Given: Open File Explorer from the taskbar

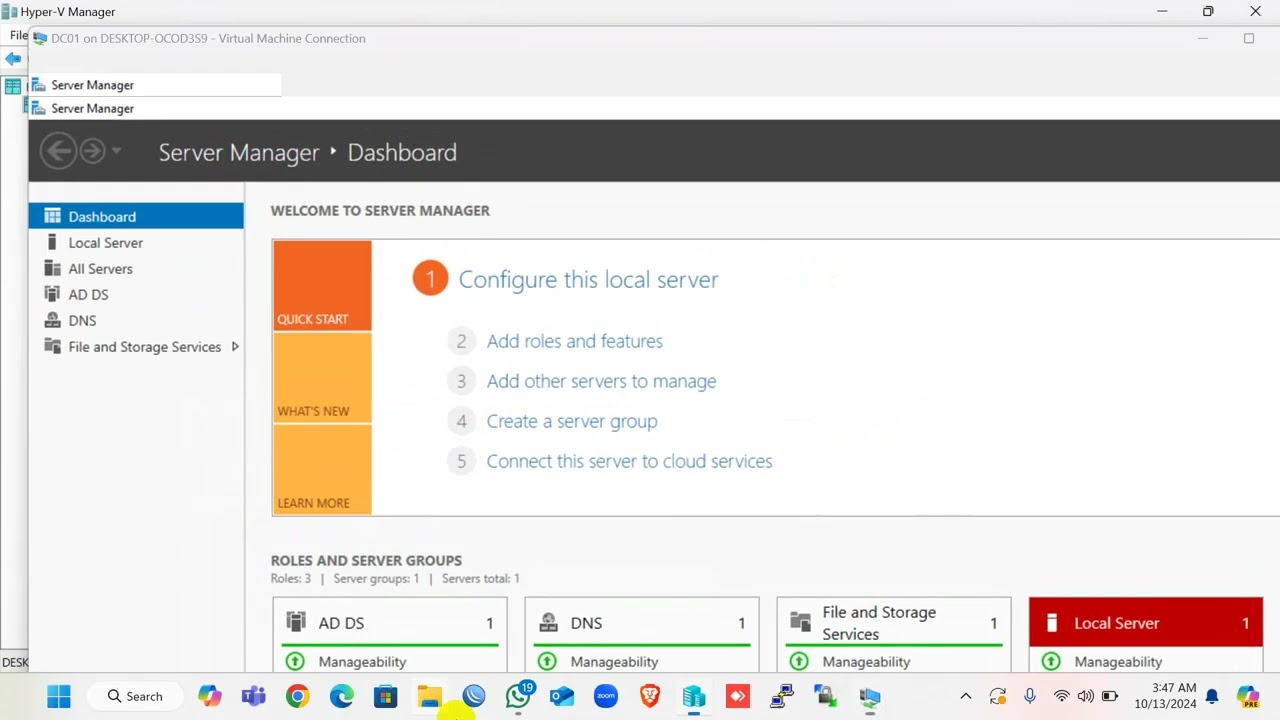Looking at the screenshot, I should coord(430,696).
